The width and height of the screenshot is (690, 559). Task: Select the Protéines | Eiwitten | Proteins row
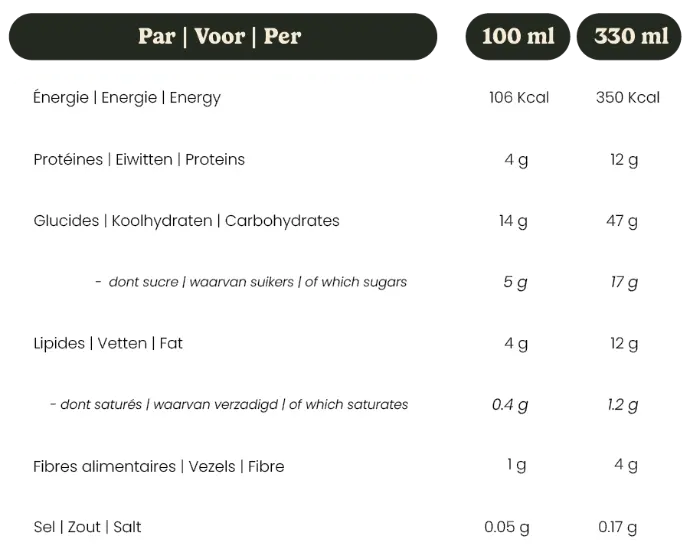coord(139,159)
